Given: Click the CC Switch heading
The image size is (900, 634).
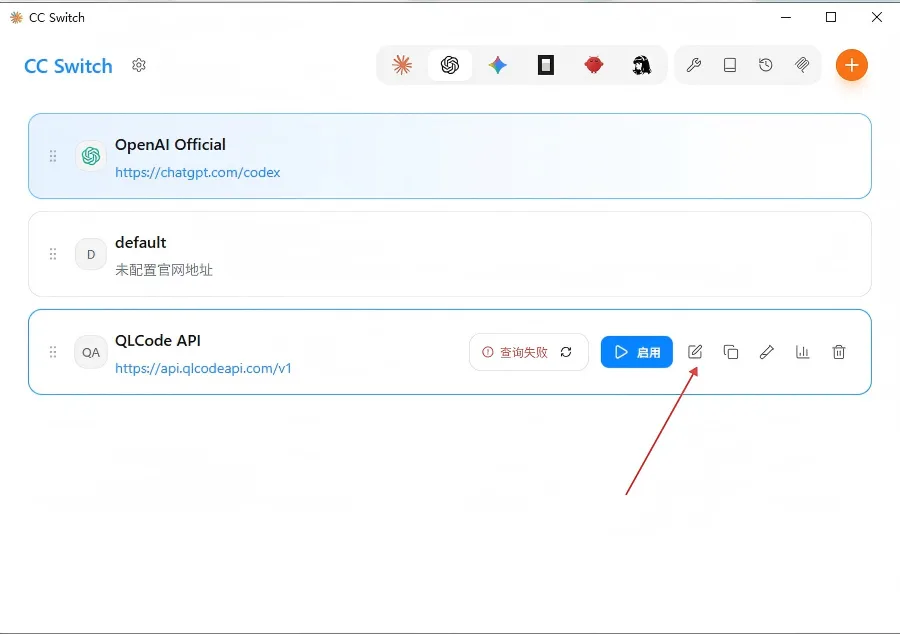Looking at the screenshot, I should coord(68,66).
